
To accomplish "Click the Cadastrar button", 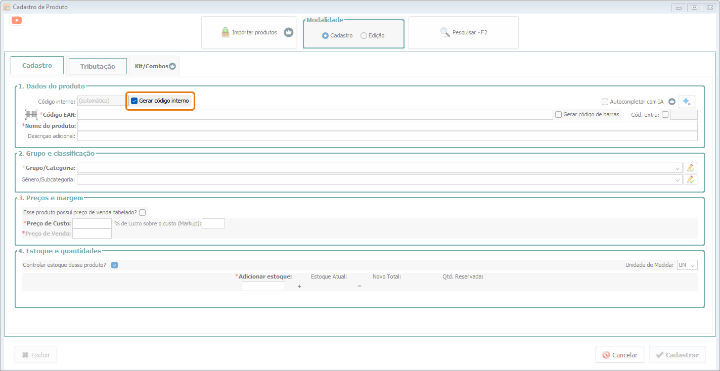I will coord(677,355).
